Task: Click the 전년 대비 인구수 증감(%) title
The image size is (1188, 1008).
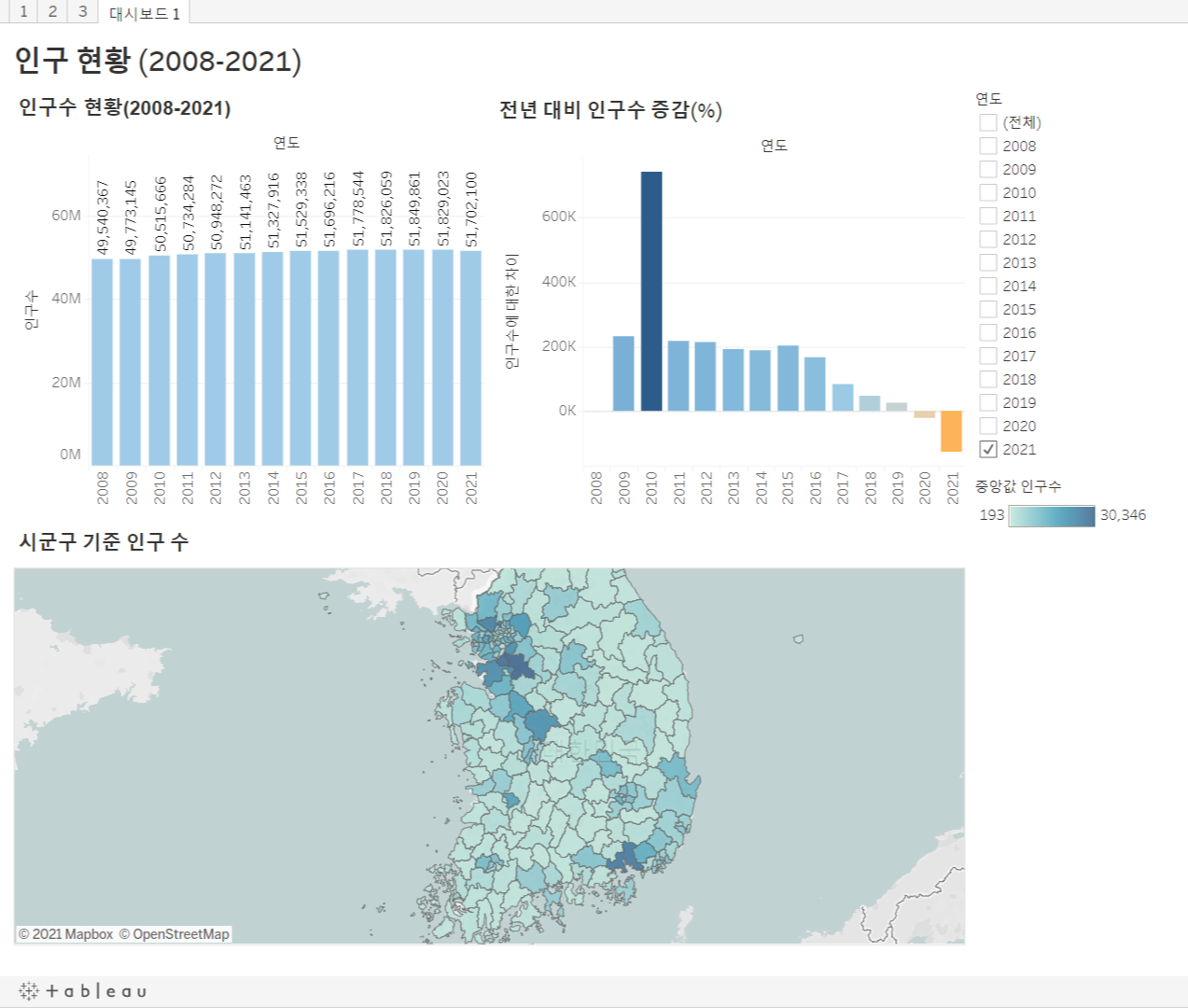Action: pyautogui.click(x=610, y=110)
